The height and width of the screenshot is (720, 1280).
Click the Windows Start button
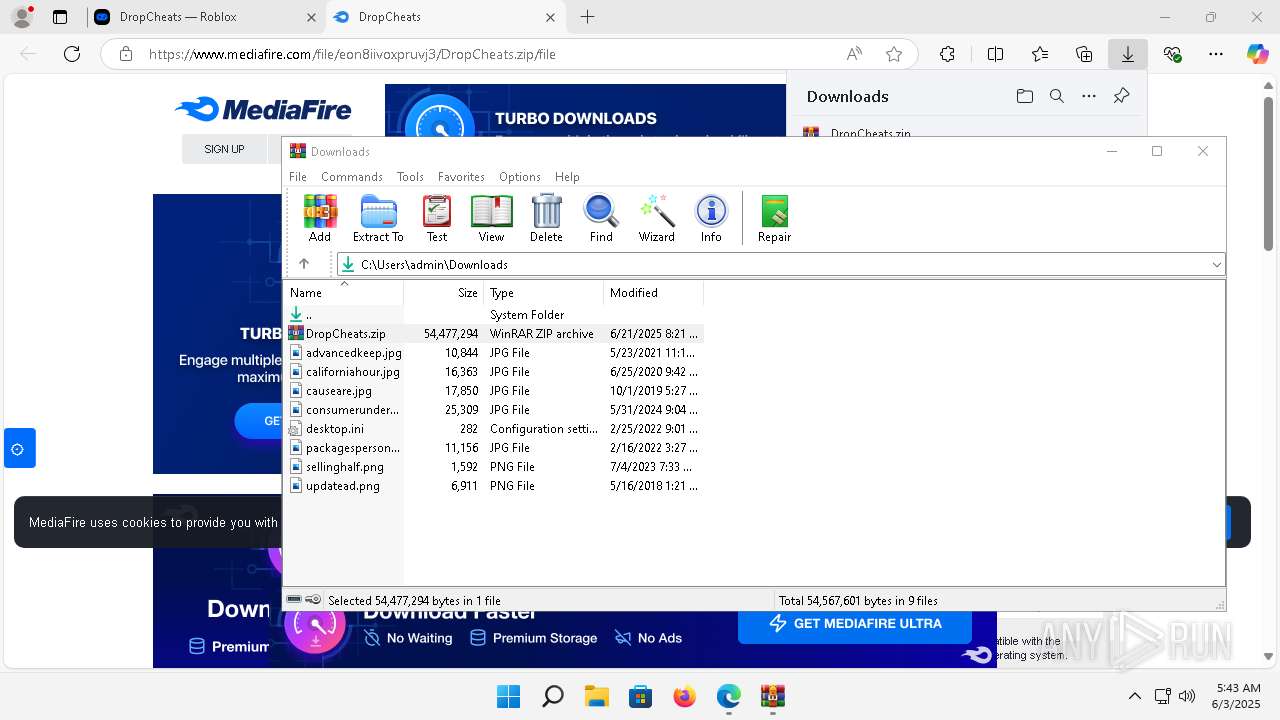[x=508, y=696]
